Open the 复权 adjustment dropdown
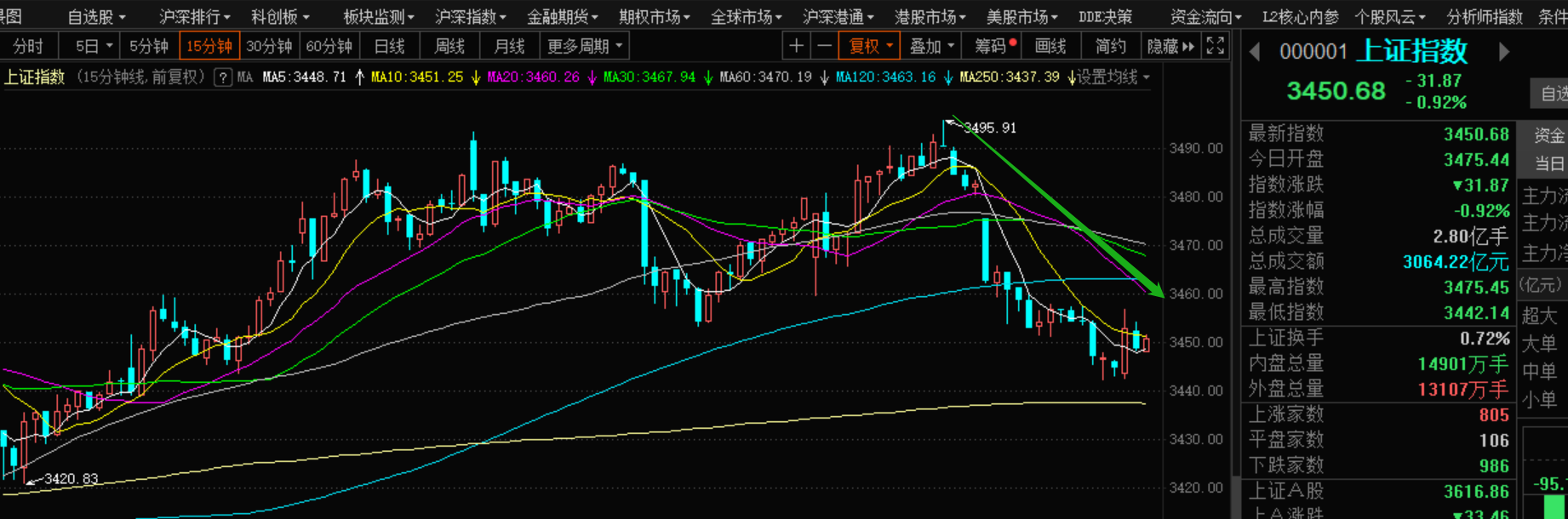The width and height of the screenshot is (1568, 519). [x=870, y=46]
